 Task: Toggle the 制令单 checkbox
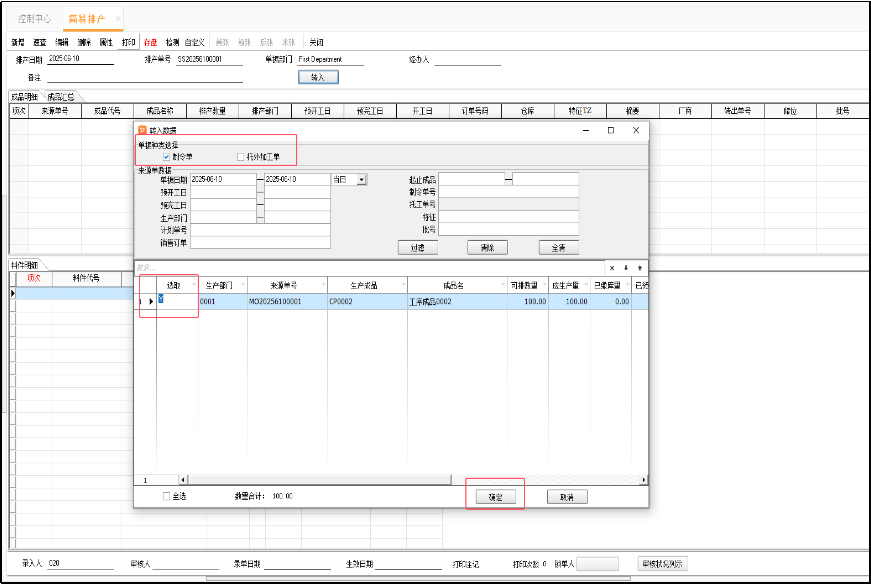(166, 157)
